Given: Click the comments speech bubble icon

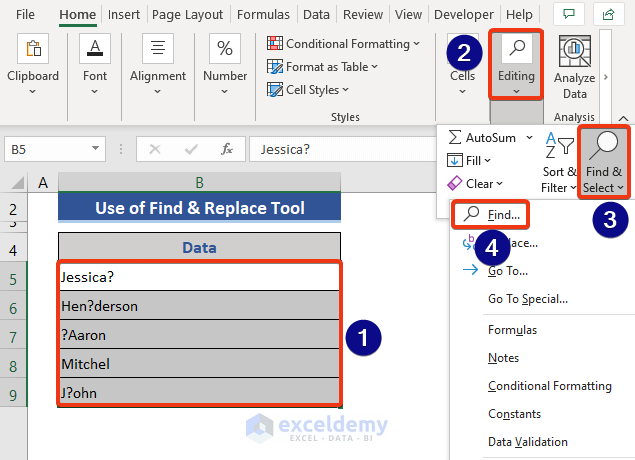Looking at the screenshot, I should 569,15.
